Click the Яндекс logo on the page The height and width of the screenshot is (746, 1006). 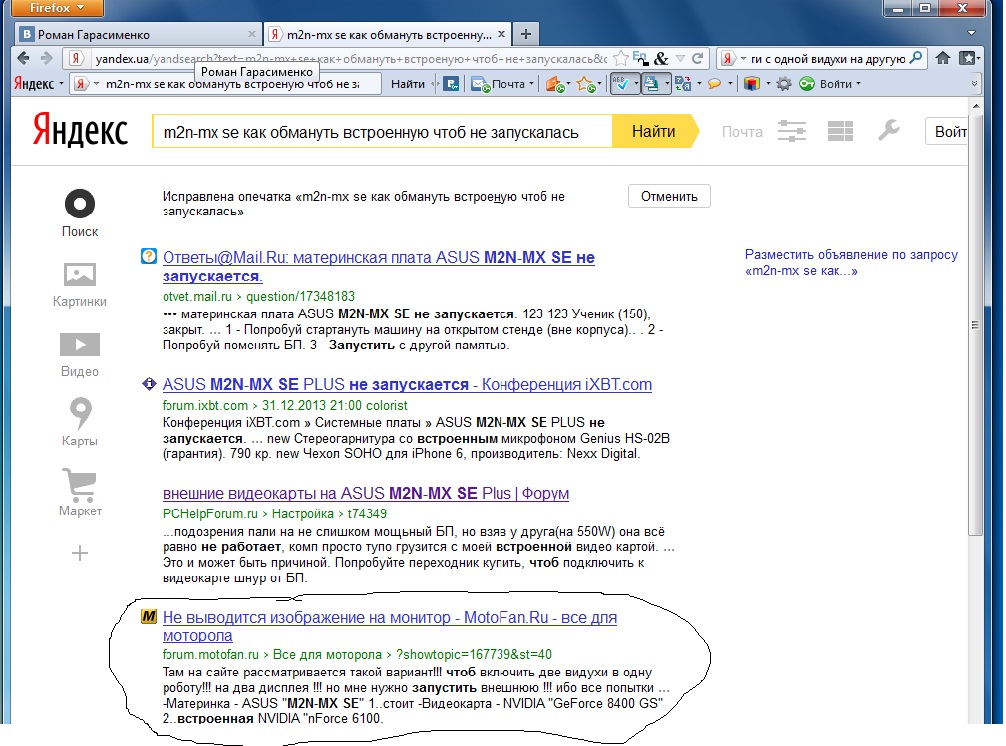(80, 131)
